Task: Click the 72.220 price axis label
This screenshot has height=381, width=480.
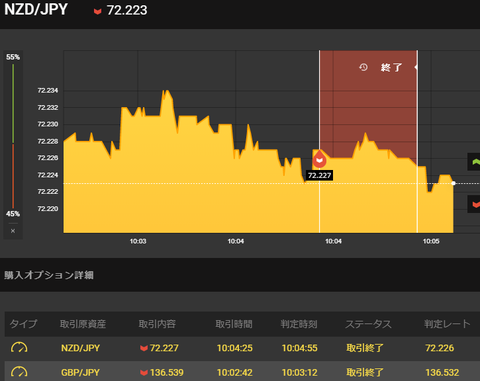Action: pyautogui.click(x=48, y=209)
